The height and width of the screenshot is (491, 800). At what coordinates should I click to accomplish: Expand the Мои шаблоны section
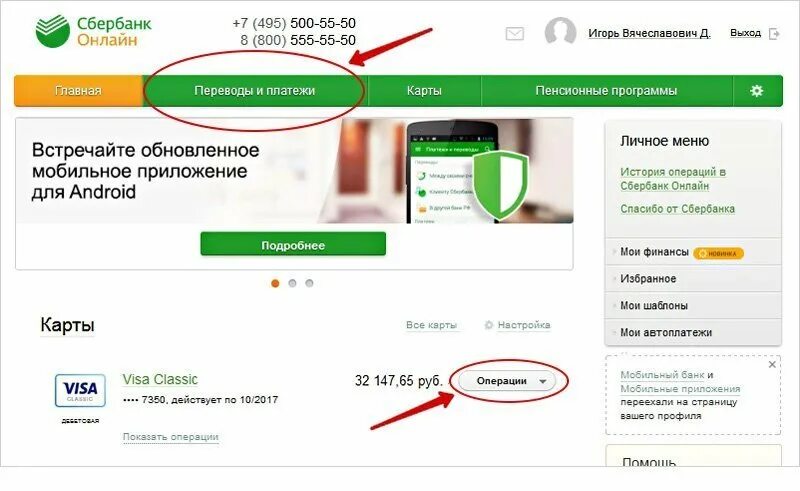pyautogui.click(x=693, y=305)
